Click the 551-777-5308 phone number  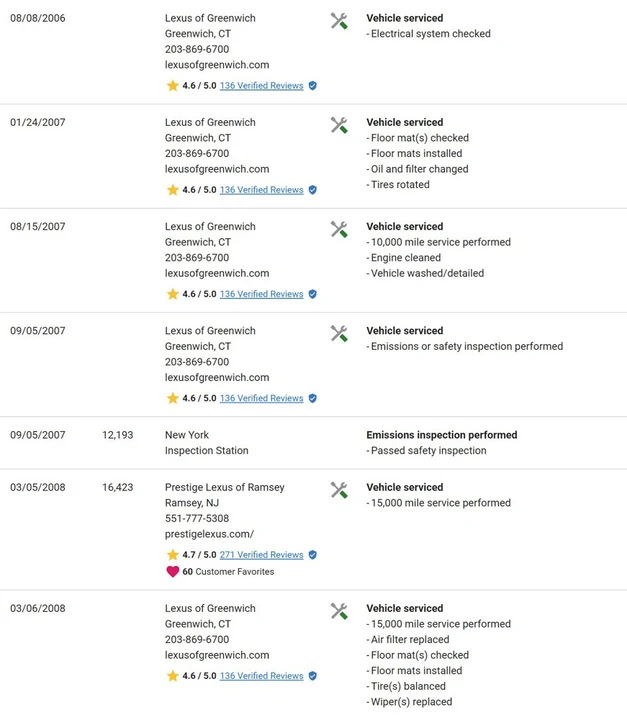[197, 518]
